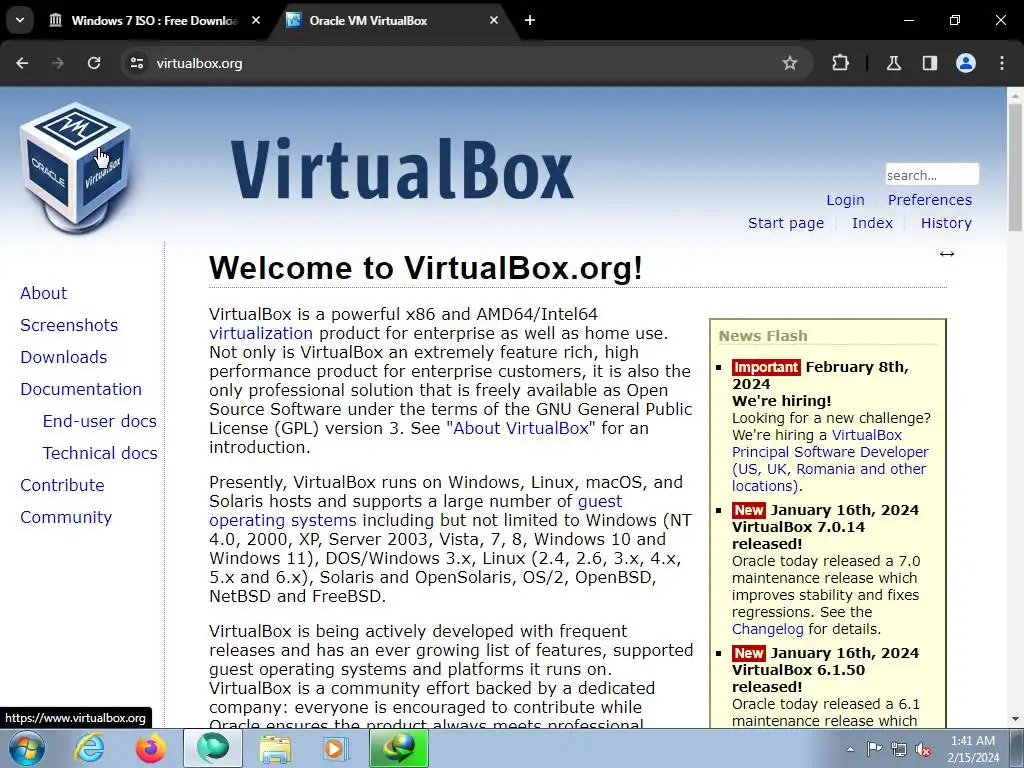
Task: Click the red Important news badge
Action: [765, 367]
